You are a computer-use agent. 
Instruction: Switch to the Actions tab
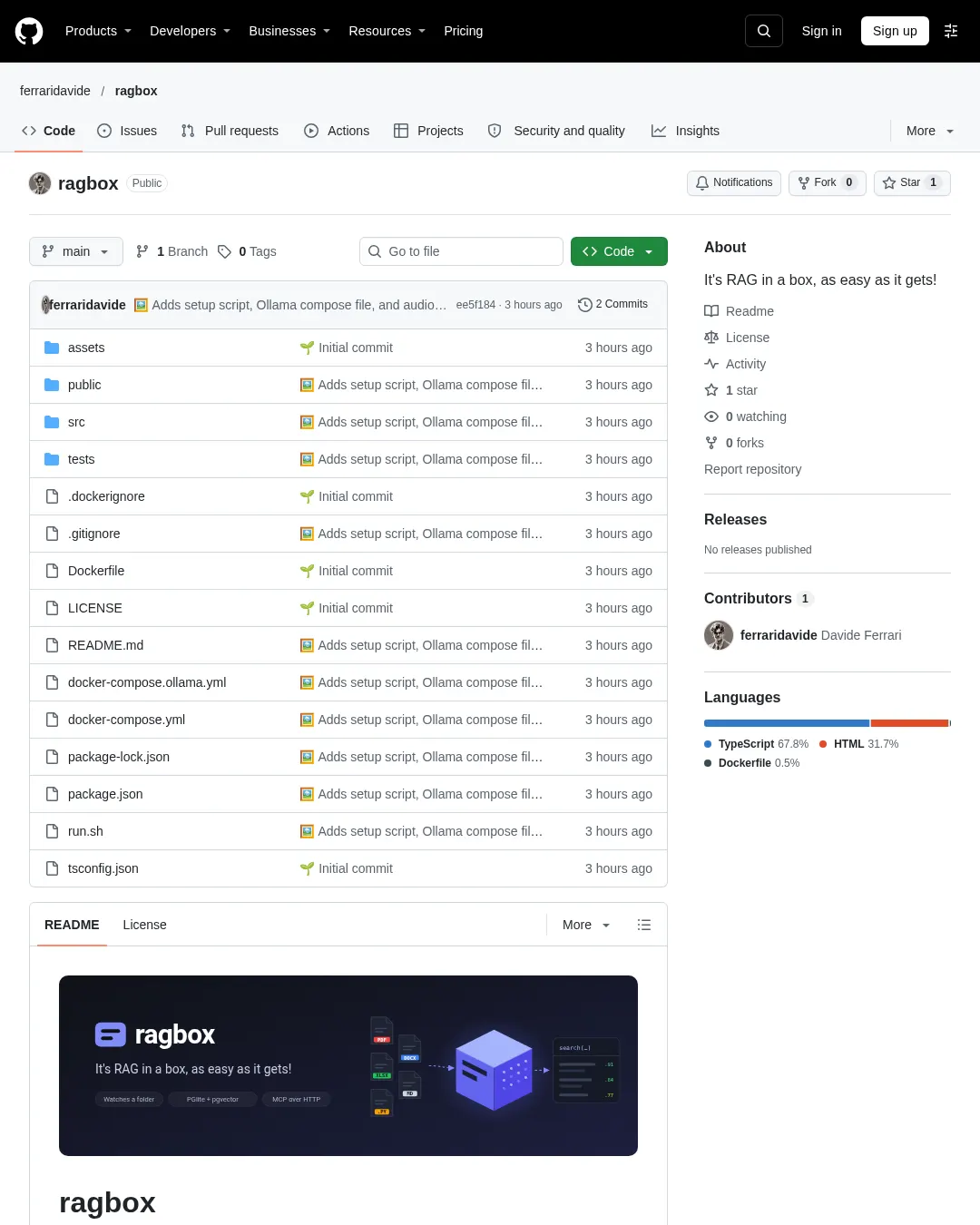pos(337,131)
